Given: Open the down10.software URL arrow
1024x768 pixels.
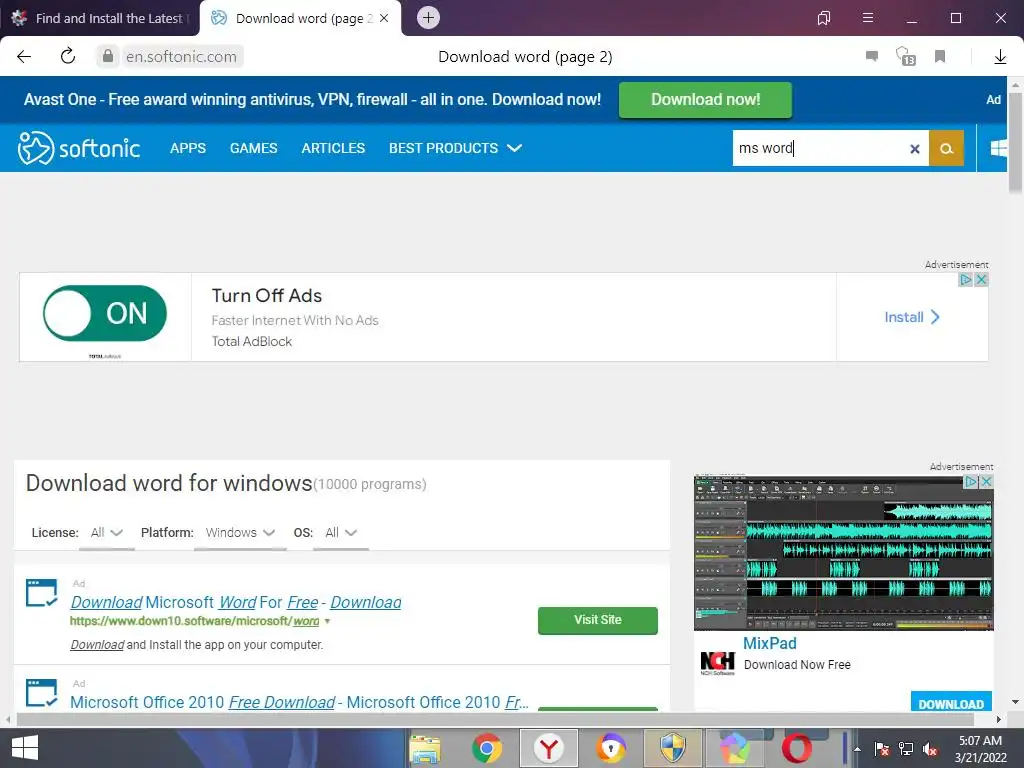Looking at the screenshot, I should (x=327, y=621).
